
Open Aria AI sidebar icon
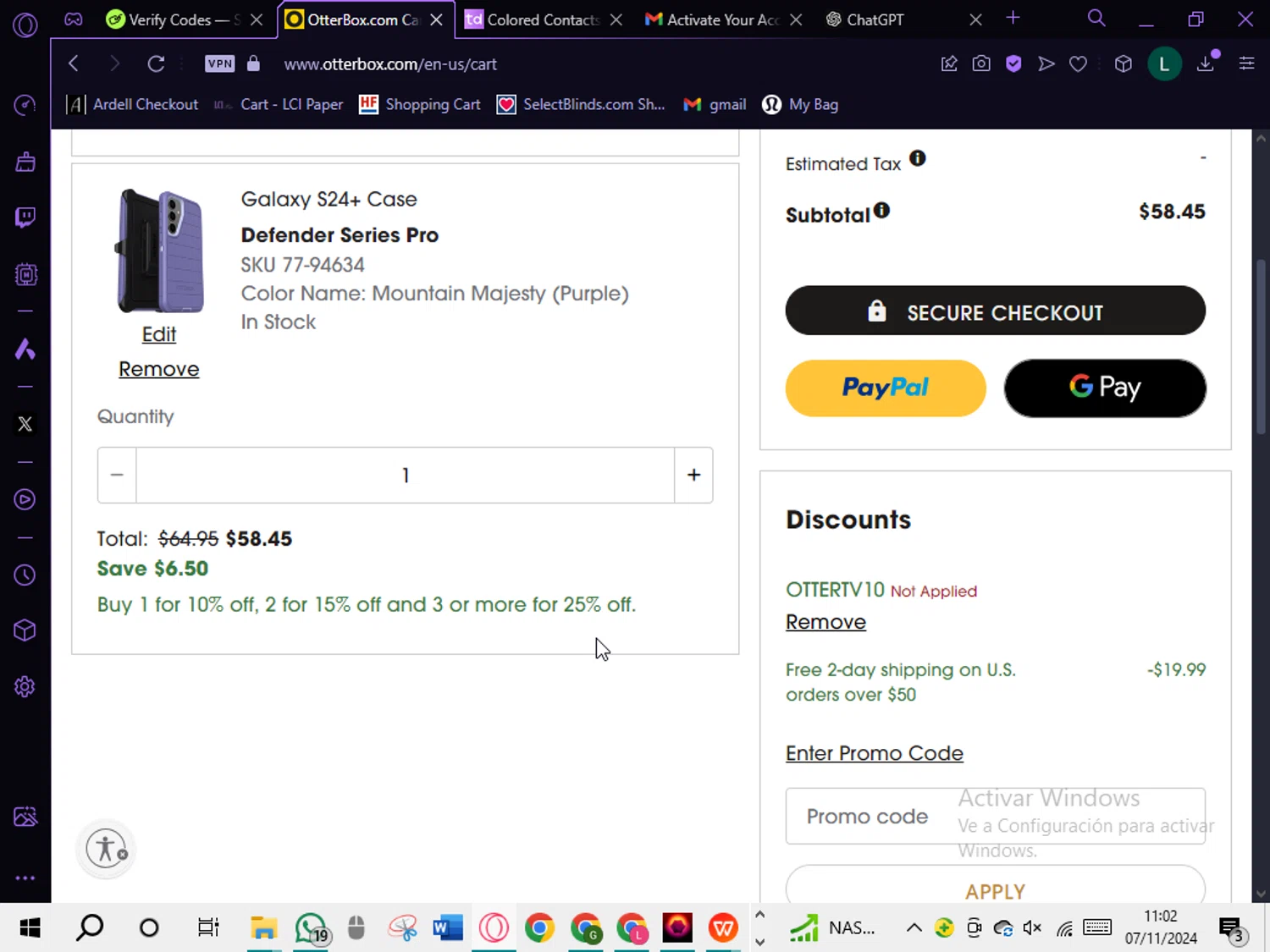coord(25,349)
